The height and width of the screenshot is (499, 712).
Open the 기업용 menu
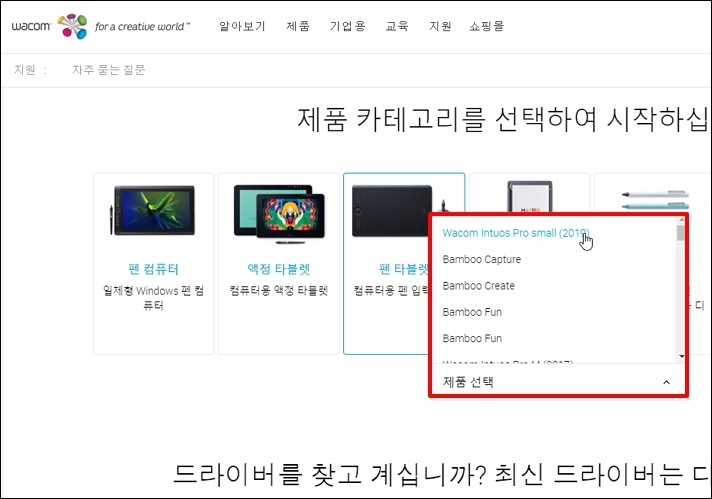tap(347, 26)
